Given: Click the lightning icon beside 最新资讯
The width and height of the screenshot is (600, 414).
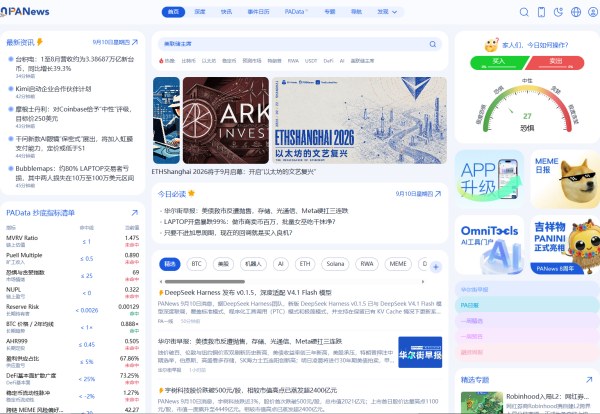Looking at the screenshot, I should 39,42.
